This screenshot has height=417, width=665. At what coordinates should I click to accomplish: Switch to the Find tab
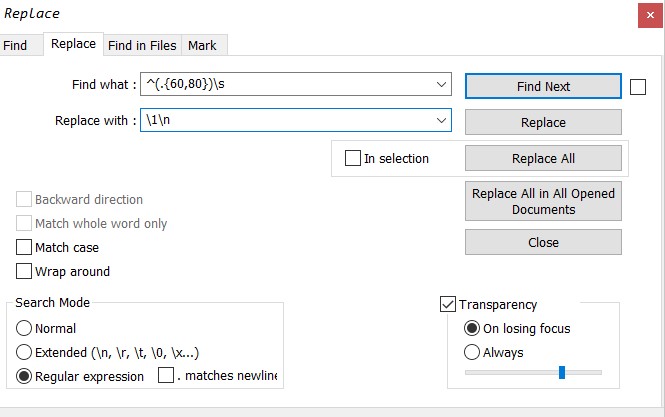click(17, 45)
